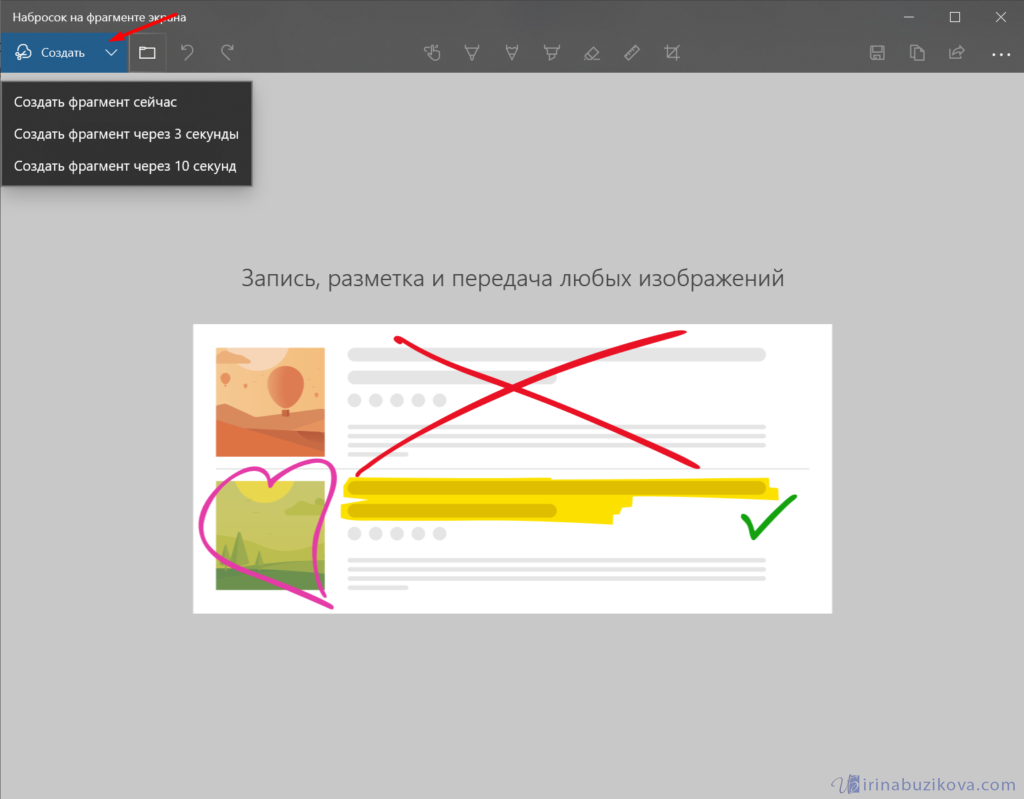Select the pencil tool
The height and width of the screenshot is (799, 1024).
click(512, 52)
